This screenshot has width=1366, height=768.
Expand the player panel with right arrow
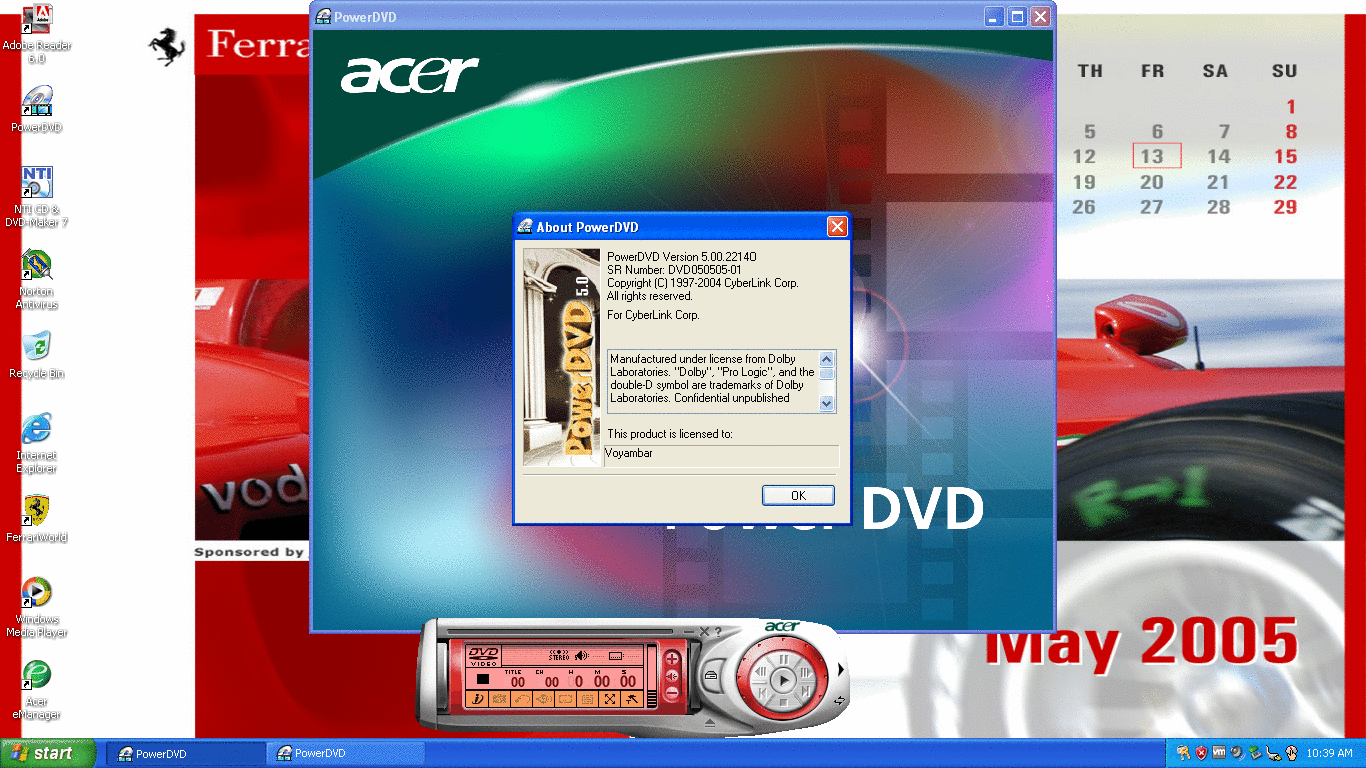tap(841, 669)
